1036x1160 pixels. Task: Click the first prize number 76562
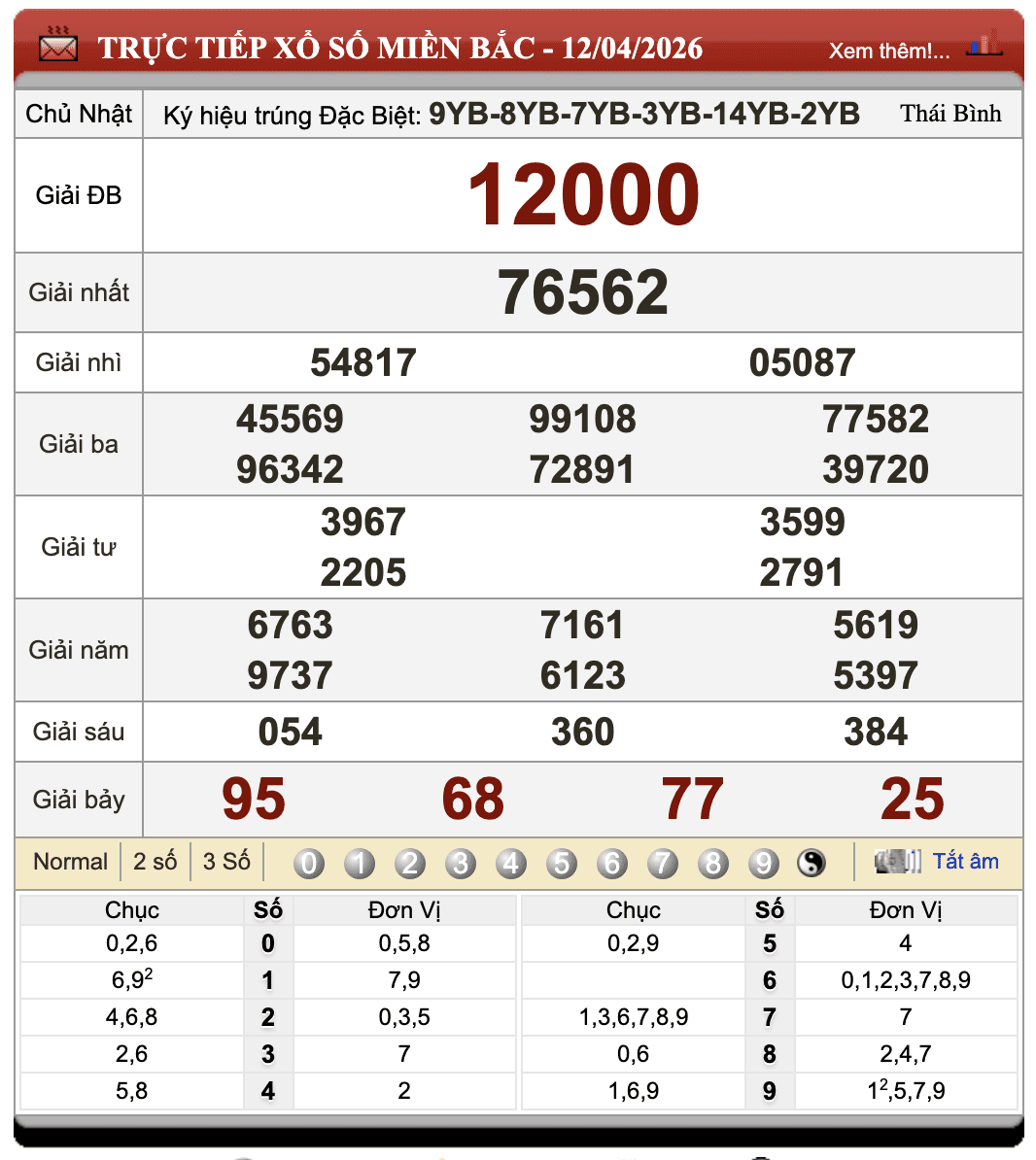583,292
